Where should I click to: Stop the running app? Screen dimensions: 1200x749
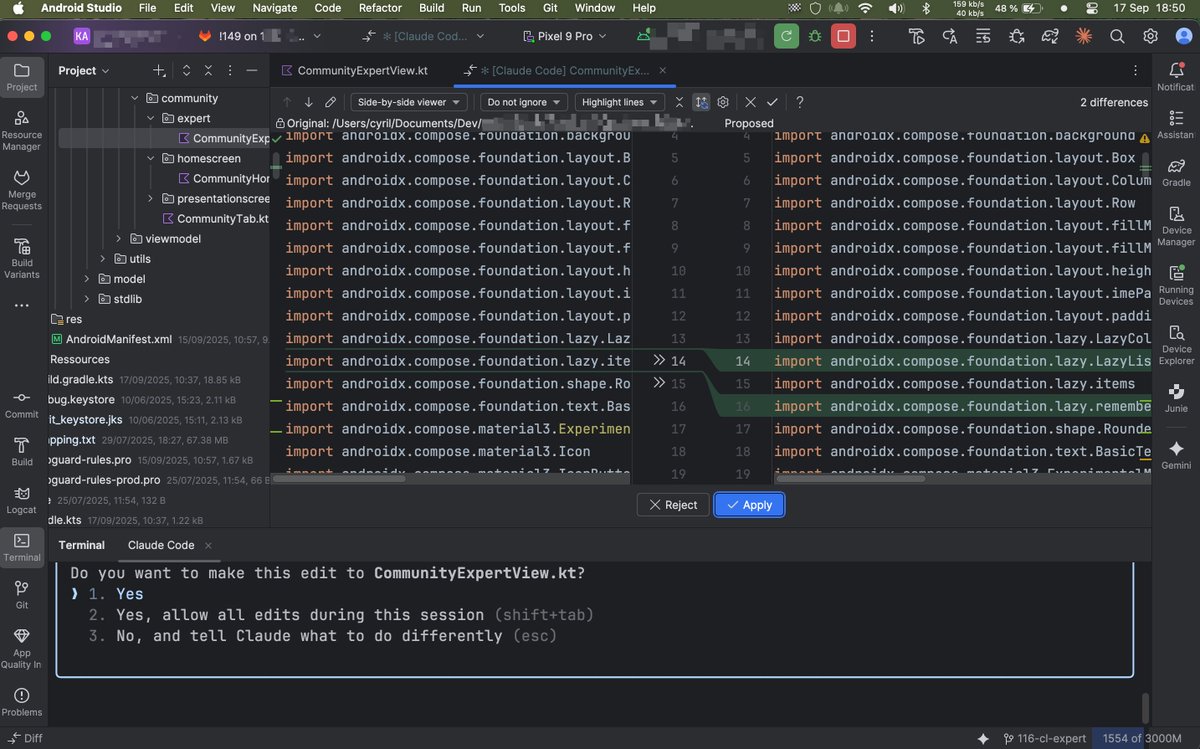point(843,36)
